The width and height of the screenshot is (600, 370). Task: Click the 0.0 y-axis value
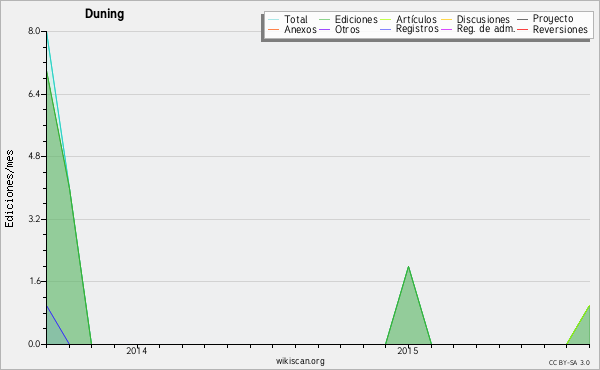tap(34, 344)
